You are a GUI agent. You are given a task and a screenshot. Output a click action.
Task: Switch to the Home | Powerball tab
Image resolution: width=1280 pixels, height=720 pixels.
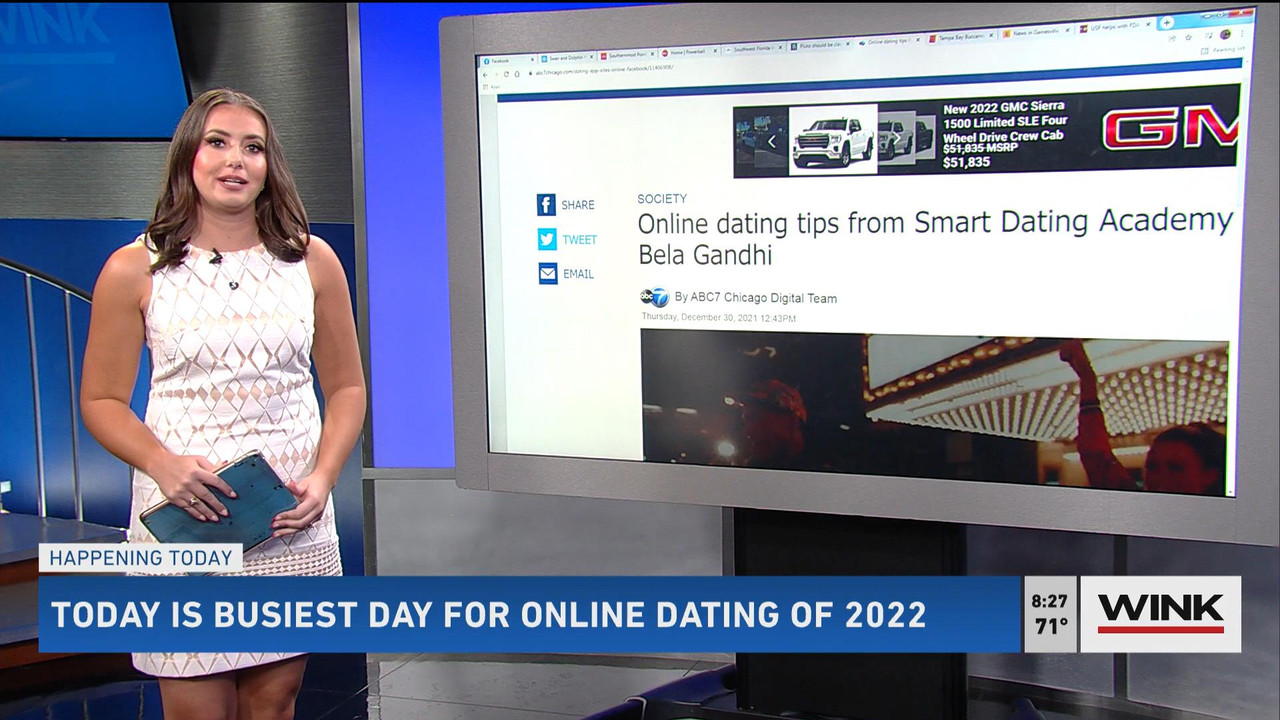[689, 52]
